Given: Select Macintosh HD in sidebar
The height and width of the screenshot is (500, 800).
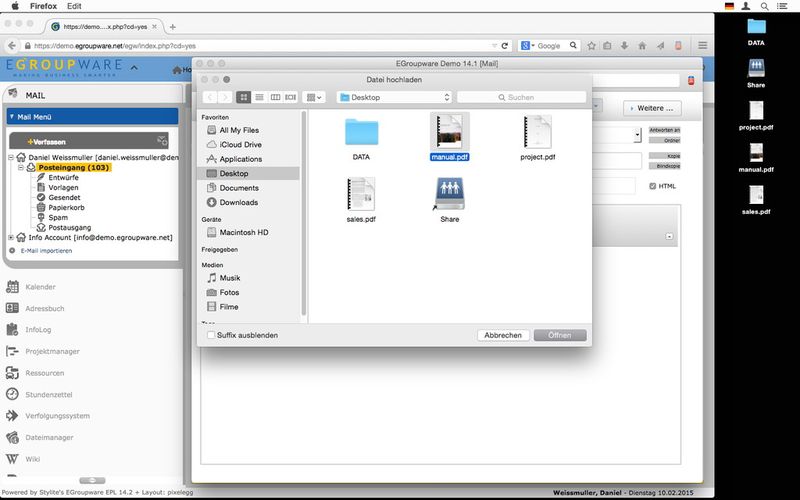Looking at the screenshot, I should tap(243, 232).
